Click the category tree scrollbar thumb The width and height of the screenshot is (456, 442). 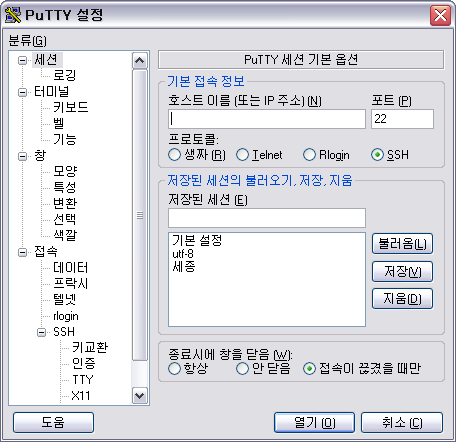(x=140, y=215)
